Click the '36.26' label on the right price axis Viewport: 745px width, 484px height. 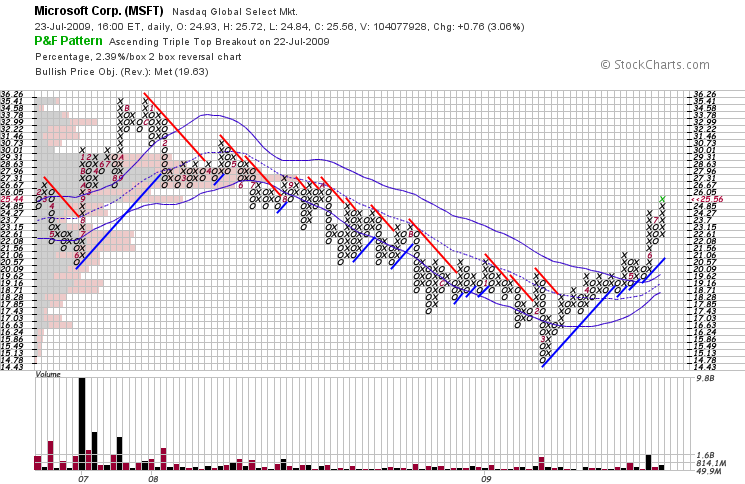(704, 94)
